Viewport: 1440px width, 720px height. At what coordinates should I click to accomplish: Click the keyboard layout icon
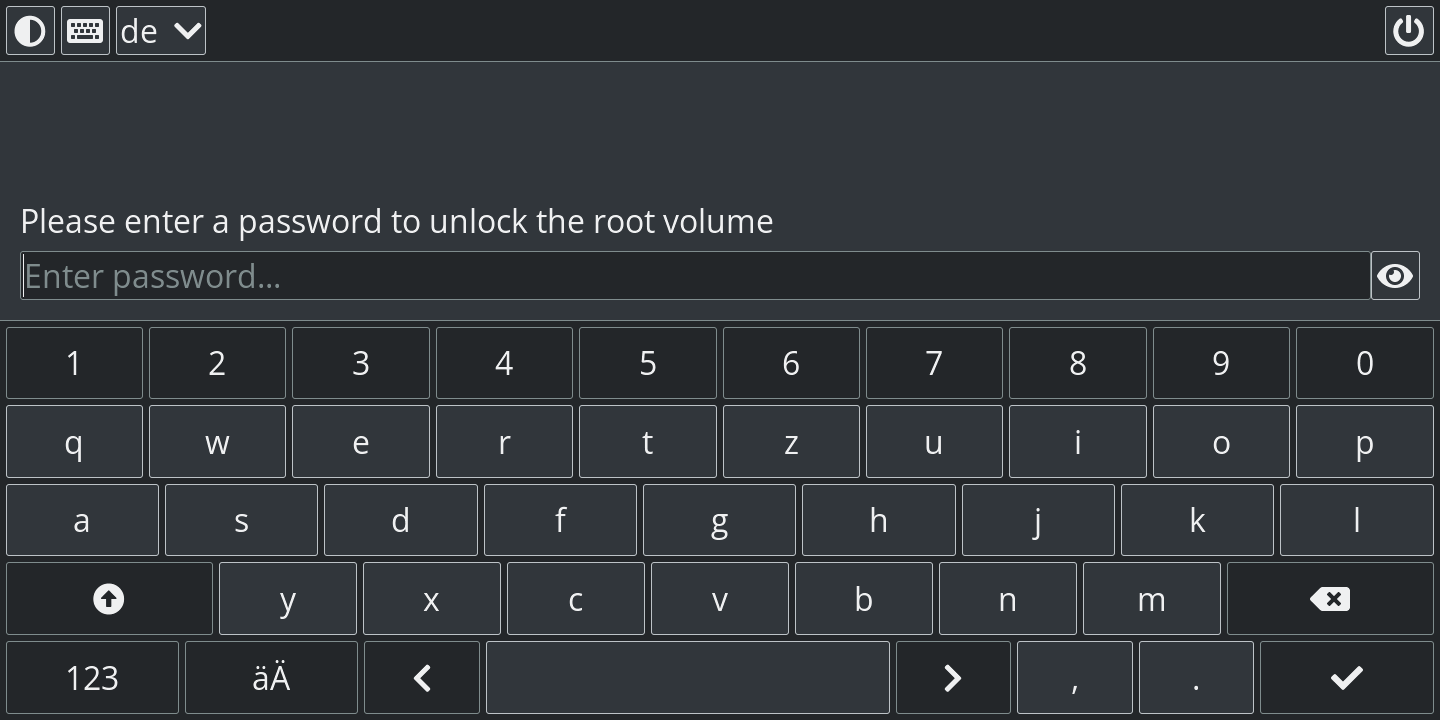pyautogui.click(x=85, y=30)
